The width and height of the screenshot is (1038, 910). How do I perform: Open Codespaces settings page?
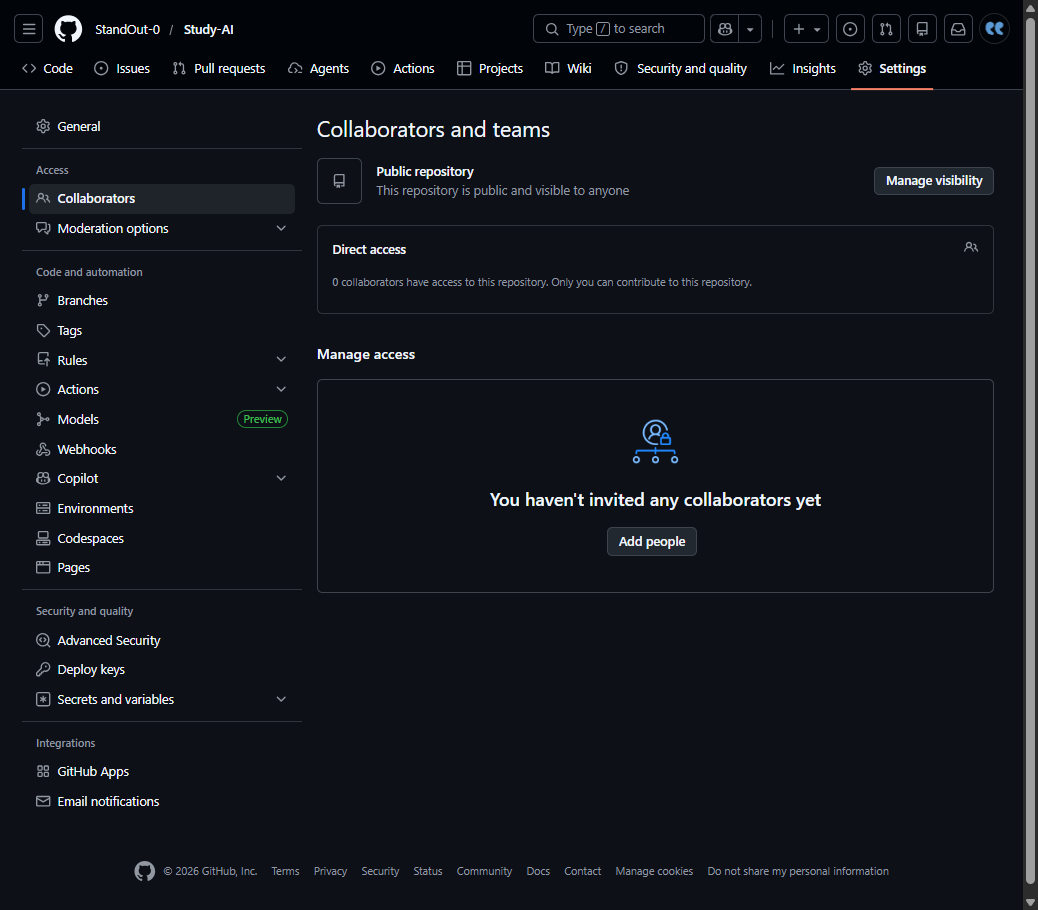[x=162, y=538]
